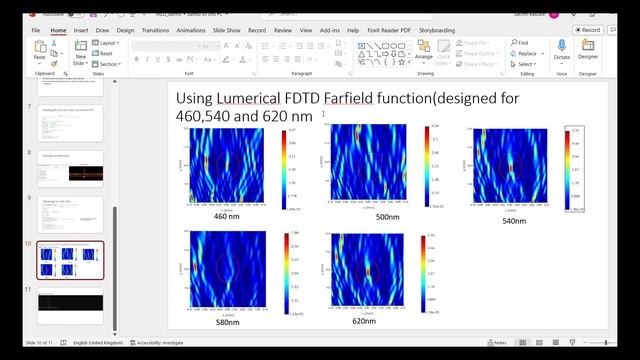Click the slide title text
This screenshot has width=640, height=360.
coord(347,107)
